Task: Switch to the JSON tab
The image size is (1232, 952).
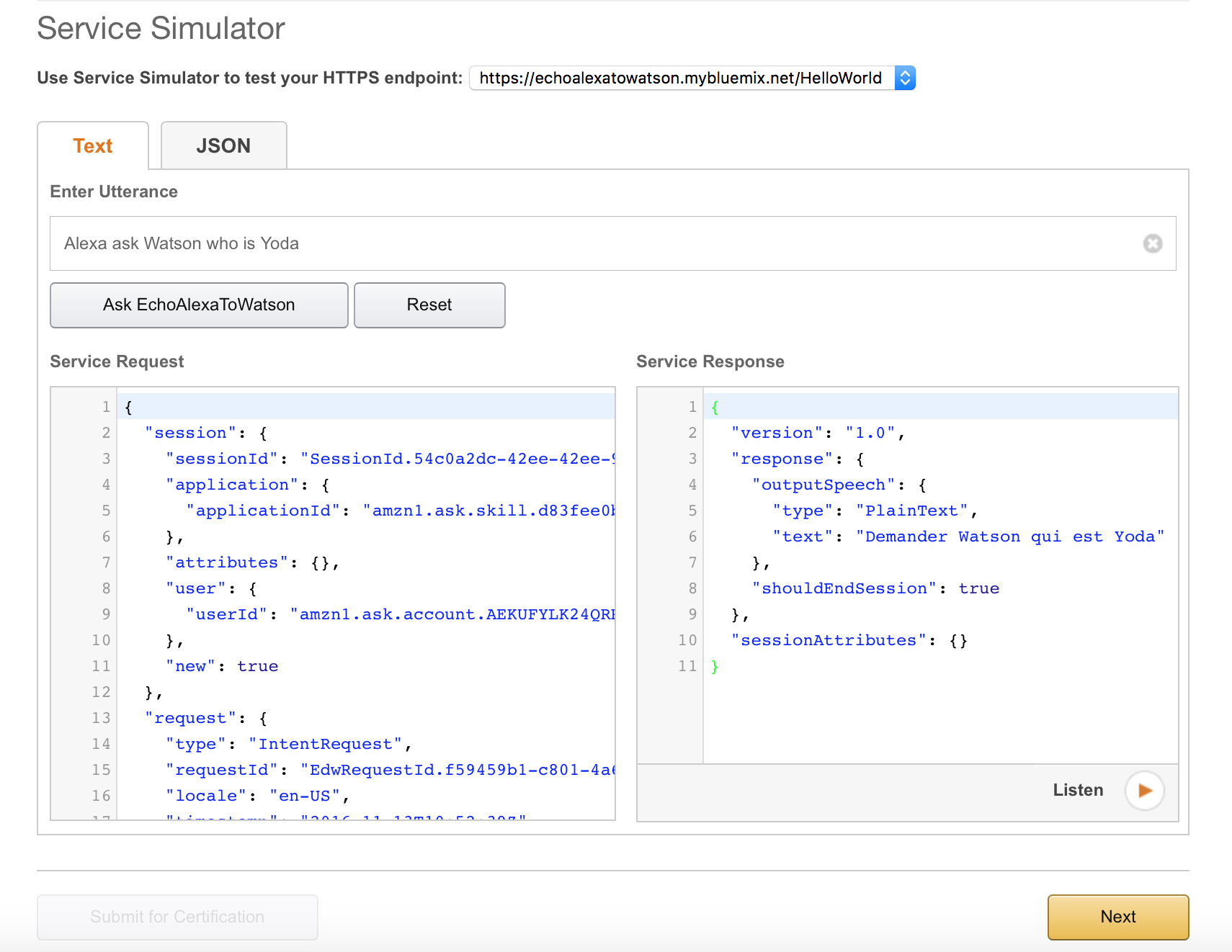Action: (x=223, y=145)
